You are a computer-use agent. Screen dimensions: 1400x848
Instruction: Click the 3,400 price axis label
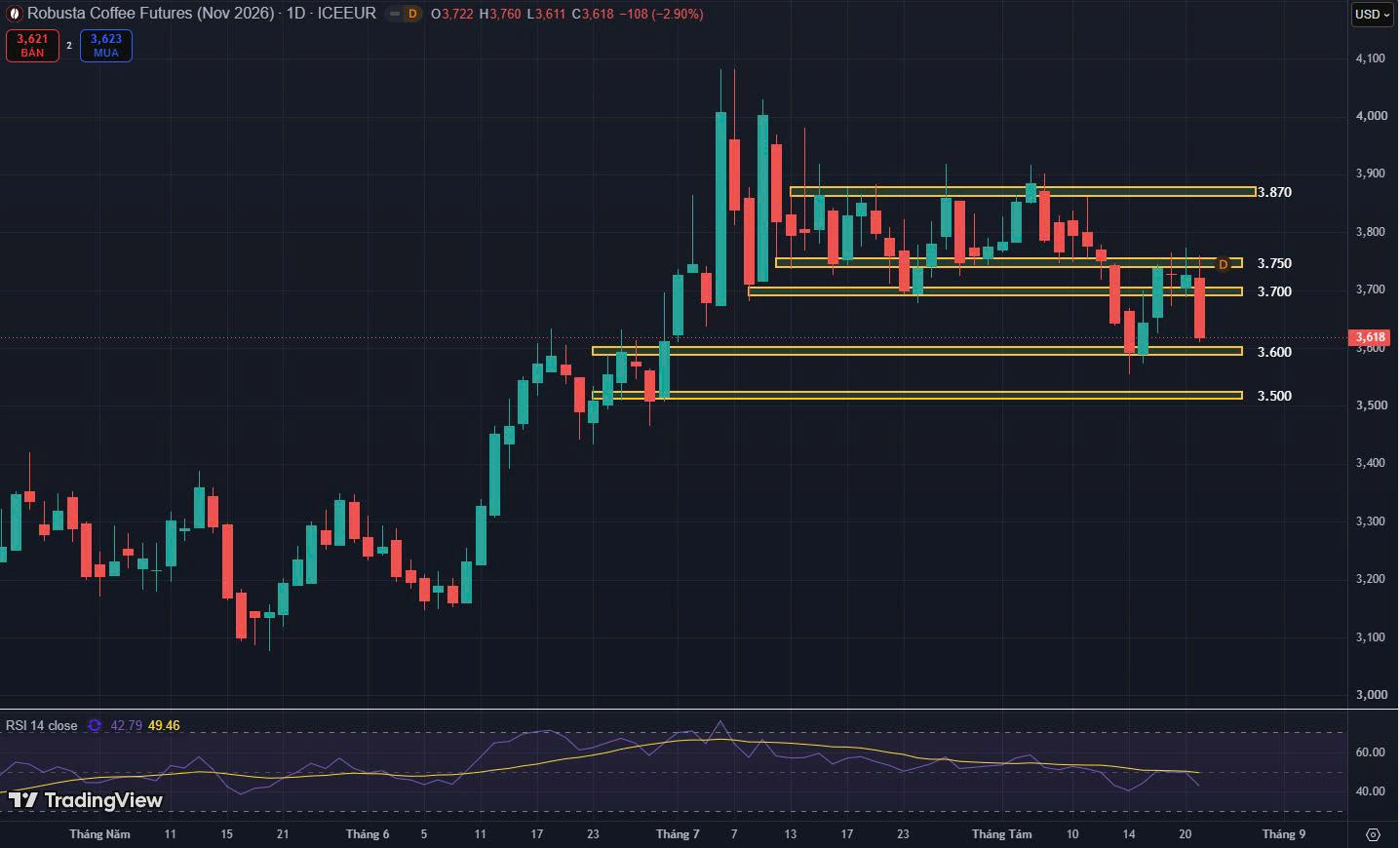click(x=1371, y=463)
